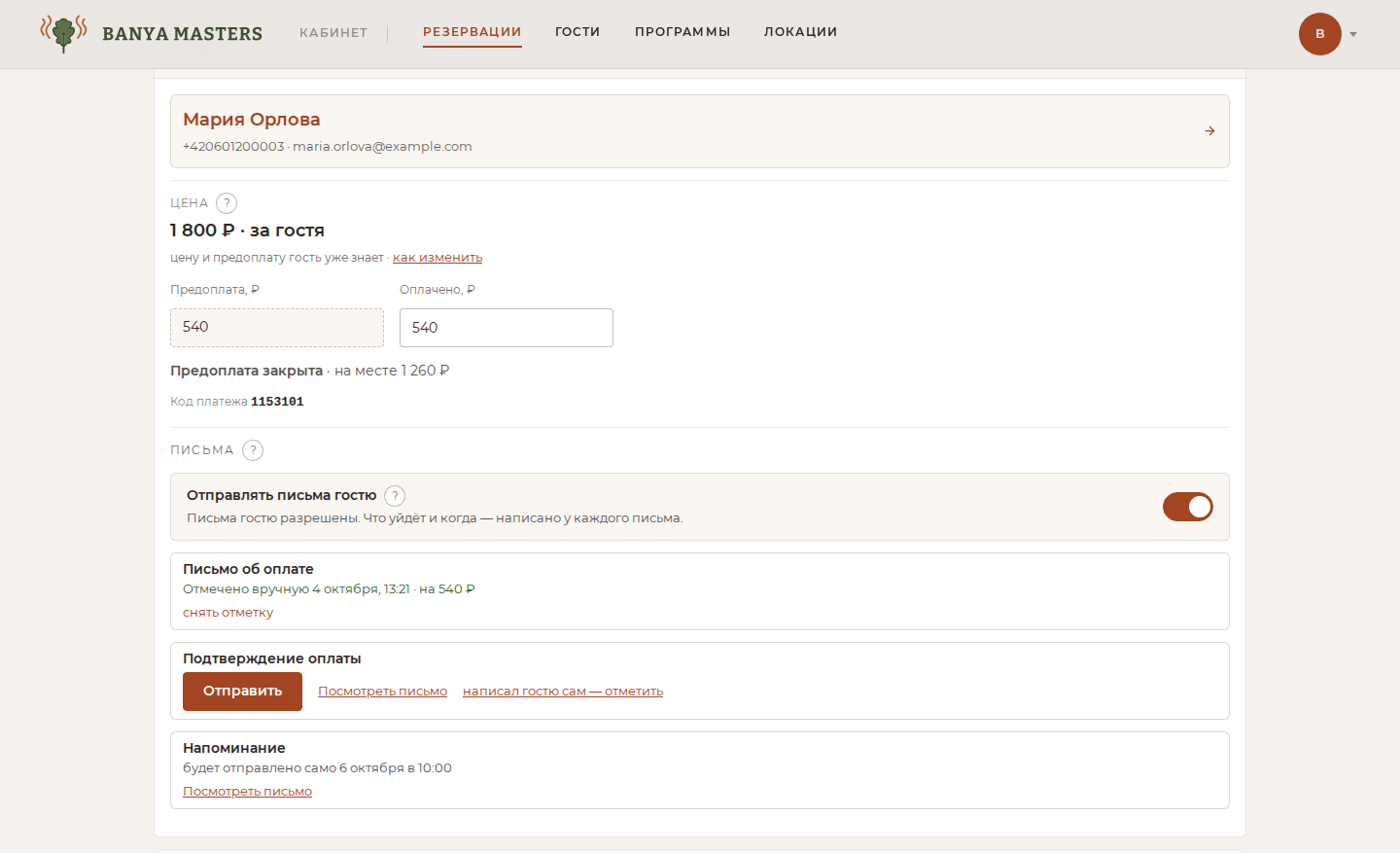Click the Предоплата закрыта status text
This screenshot has width=1400, height=853.
(x=246, y=371)
